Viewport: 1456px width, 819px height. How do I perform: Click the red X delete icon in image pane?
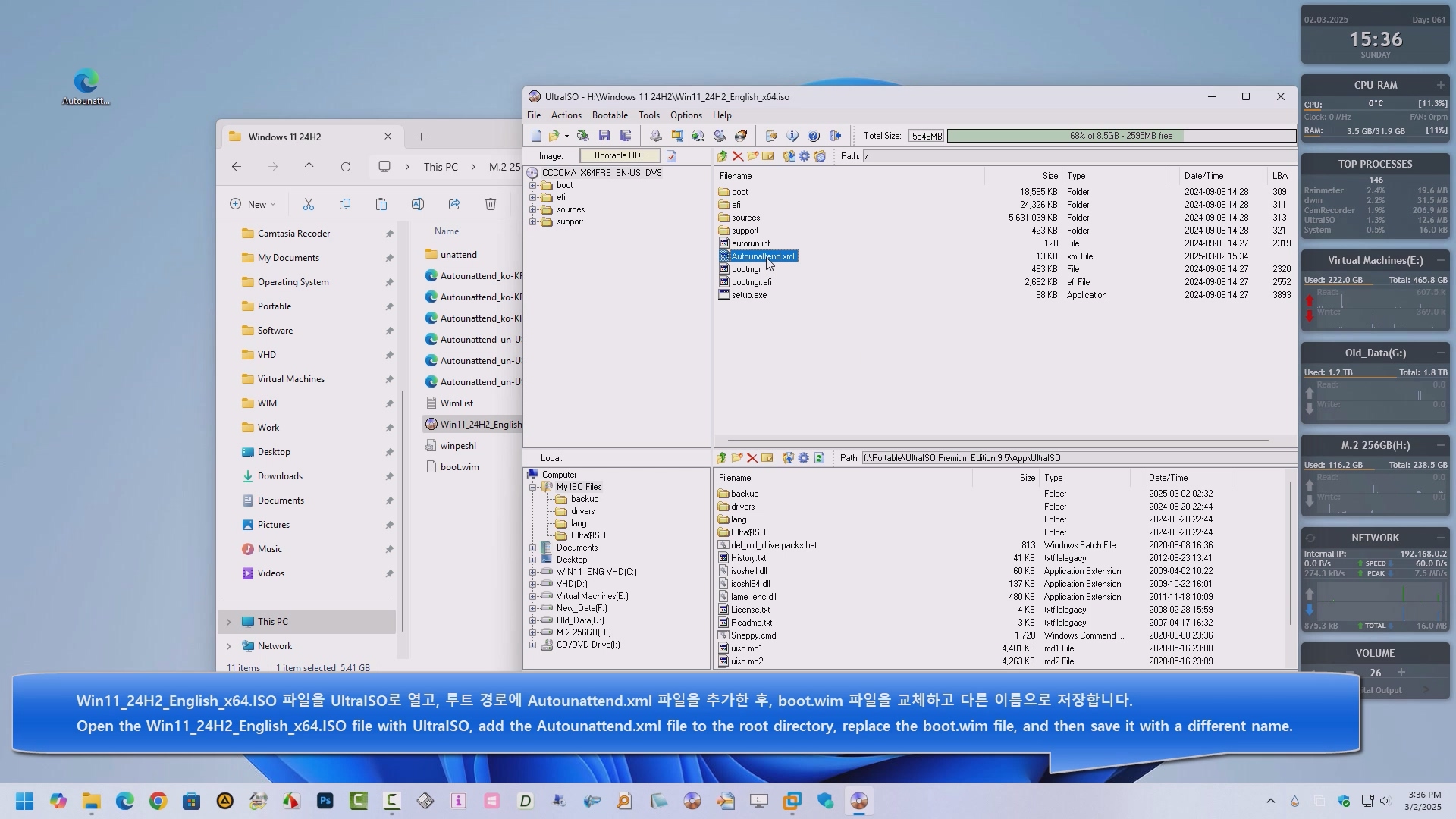coord(737,156)
